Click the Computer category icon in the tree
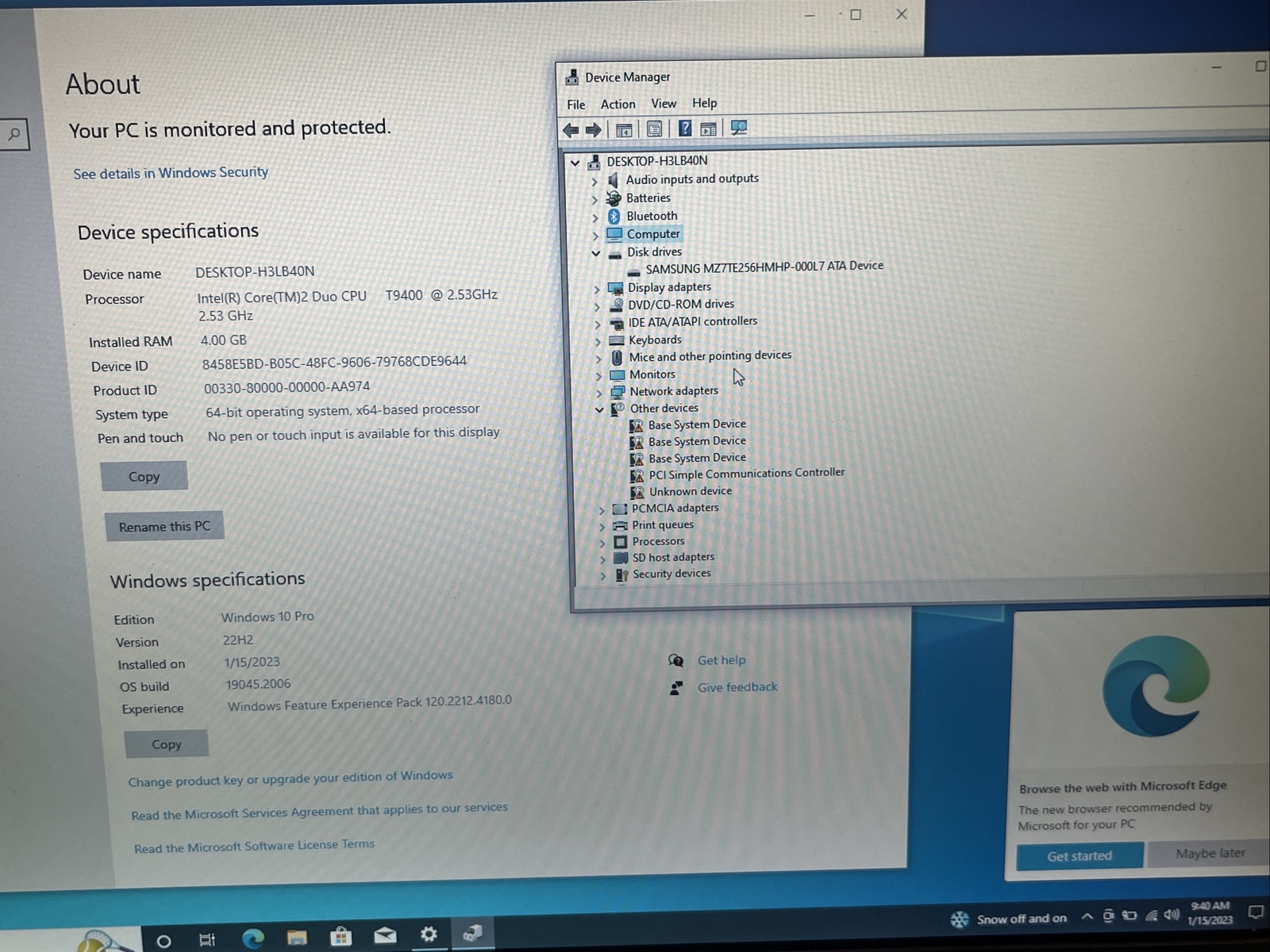Image resolution: width=1270 pixels, height=952 pixels. 614,234
